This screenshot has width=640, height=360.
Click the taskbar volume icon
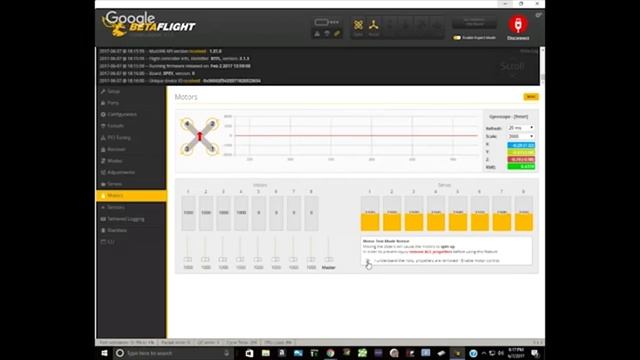(x=501, y=353)
